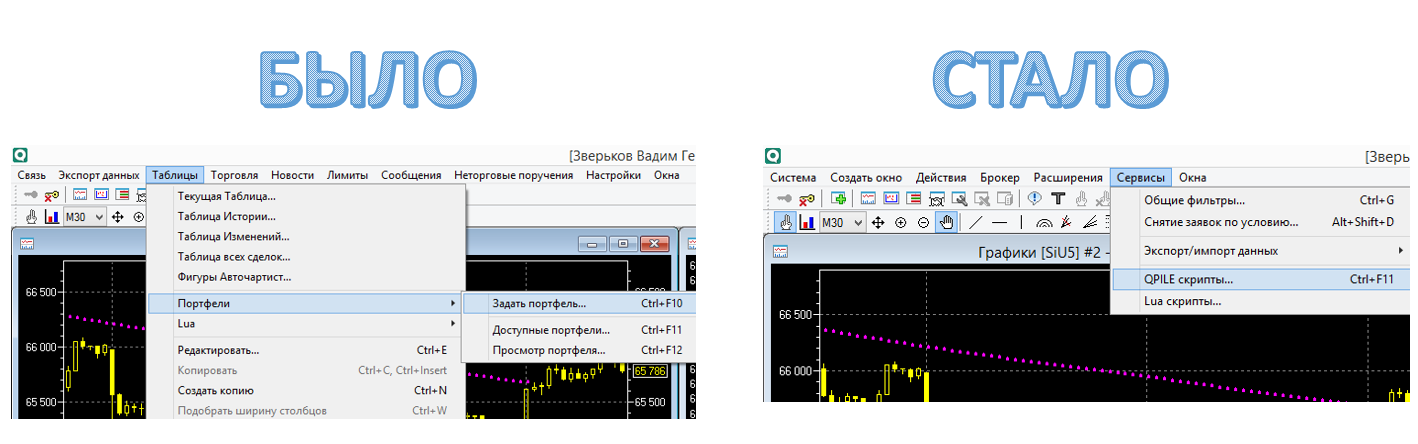Choose Фигуры Авточартист... menu entry
Viewport: 1418px width, 444px height.
tap(305, 276)
